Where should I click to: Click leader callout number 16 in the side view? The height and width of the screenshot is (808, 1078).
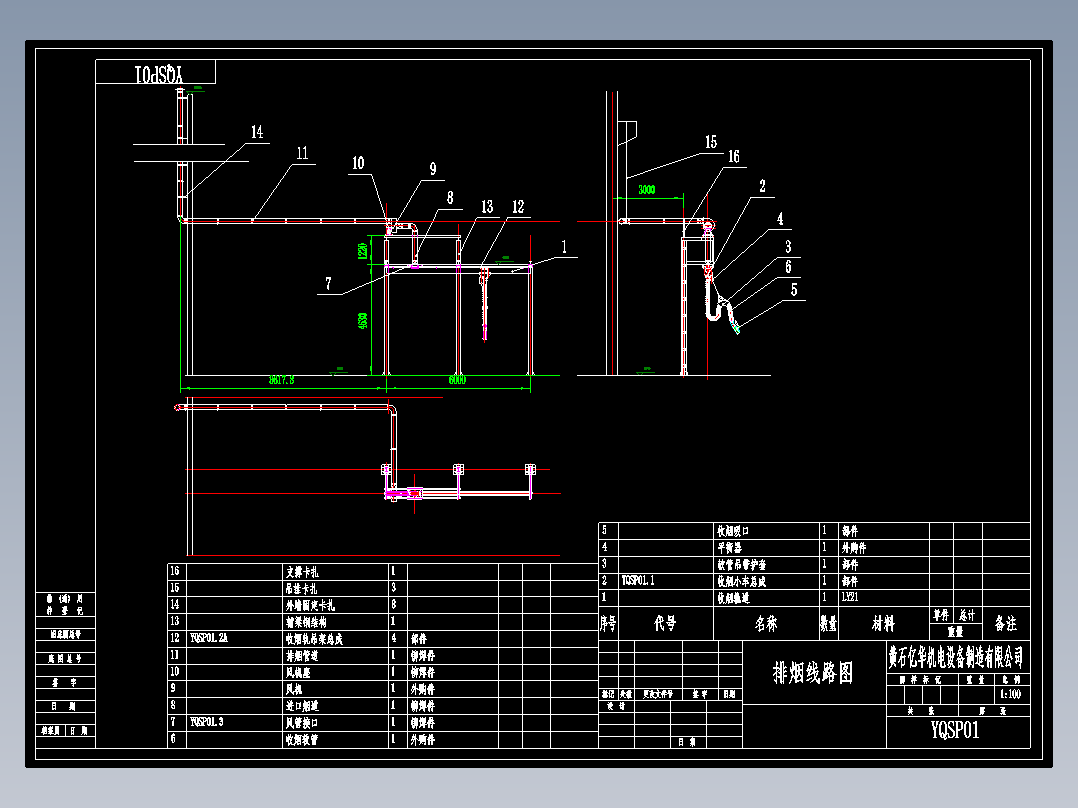[734, 157]
